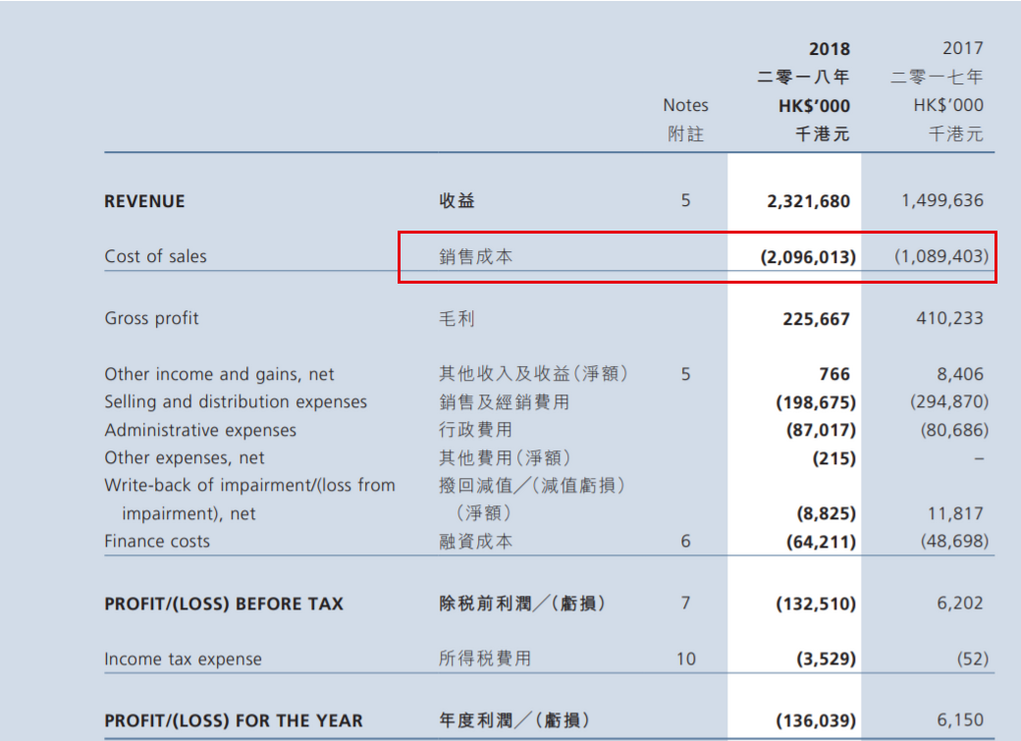This screenshot has height=741, width=1021.
Task: Select the REVENUE row label
Action: (x=145, y=201)
